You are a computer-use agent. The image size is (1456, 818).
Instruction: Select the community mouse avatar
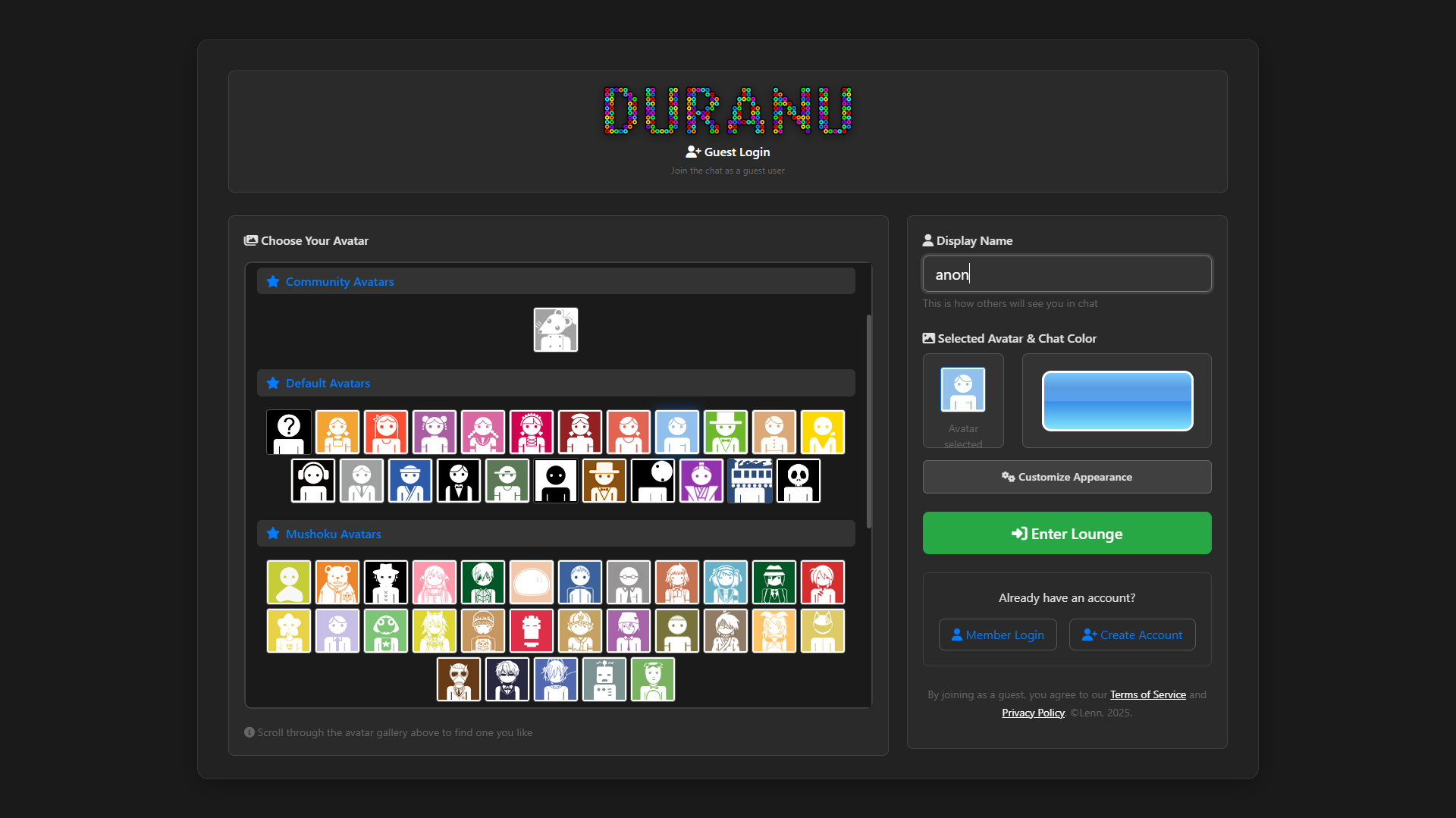tap(555, 330)
